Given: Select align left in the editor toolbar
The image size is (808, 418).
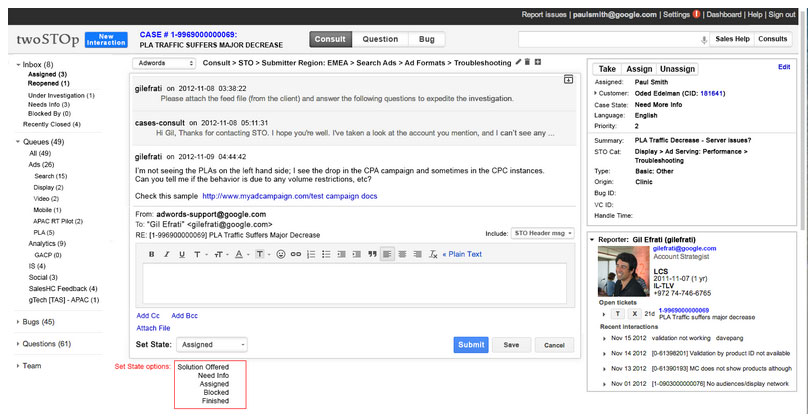Looking at the screenshot, I should tap(388, 254).
